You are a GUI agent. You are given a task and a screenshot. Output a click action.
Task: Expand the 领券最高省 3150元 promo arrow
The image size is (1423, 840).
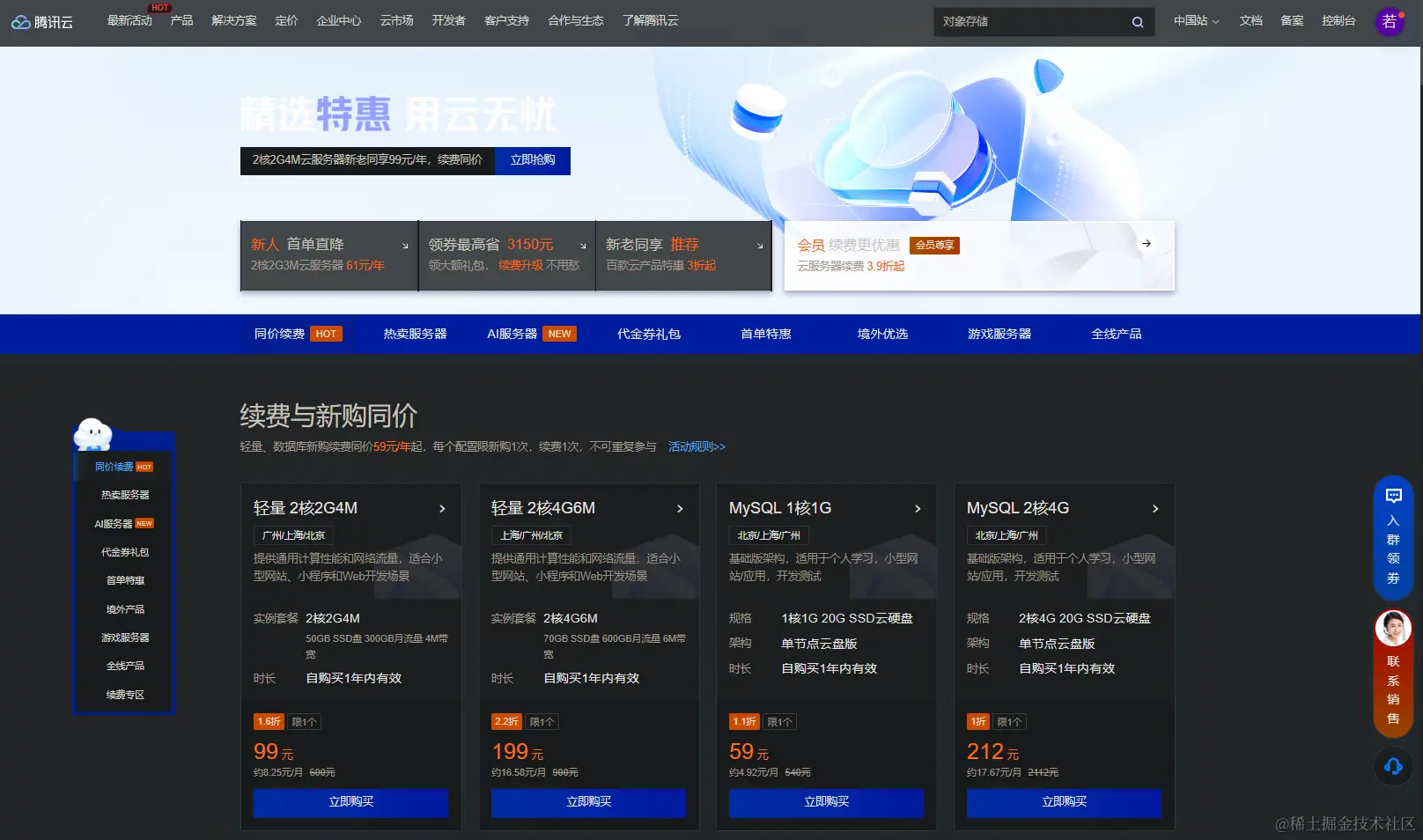coord(583,246)
